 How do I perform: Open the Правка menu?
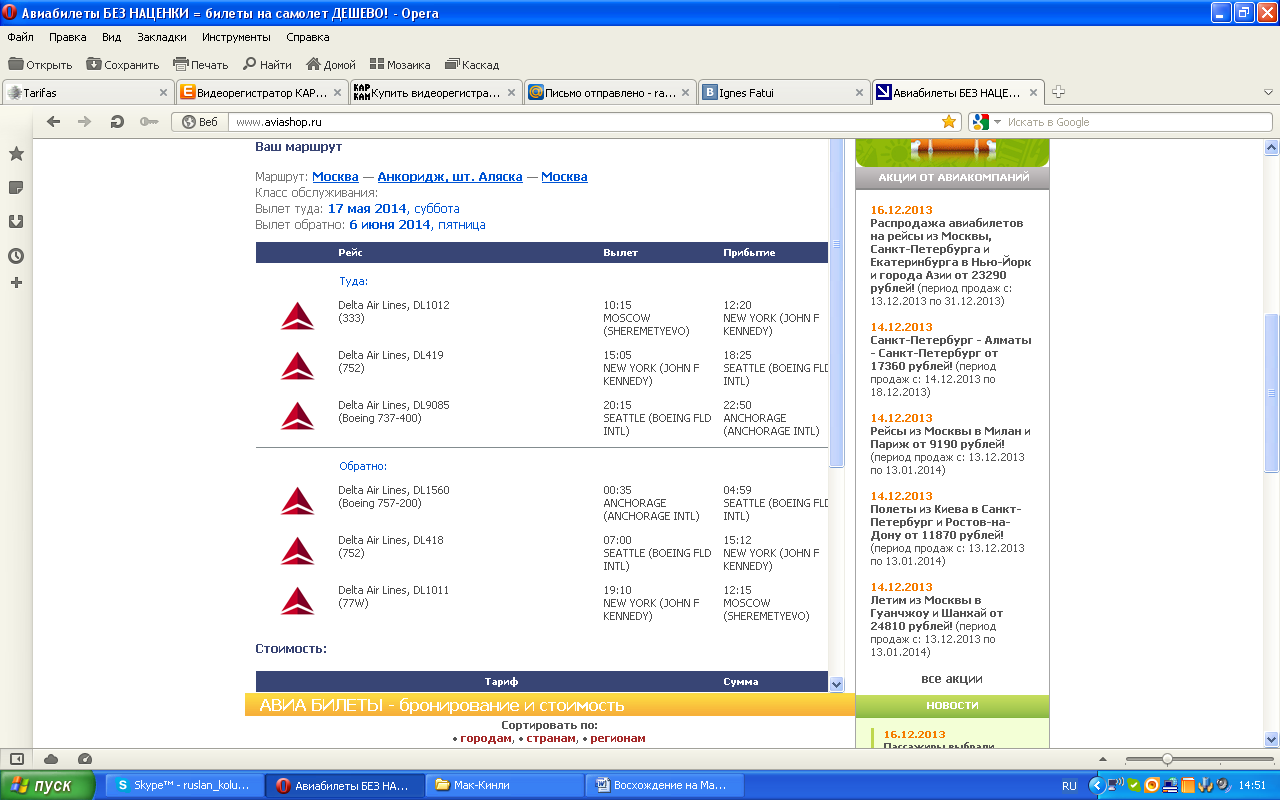pos(68,37)
